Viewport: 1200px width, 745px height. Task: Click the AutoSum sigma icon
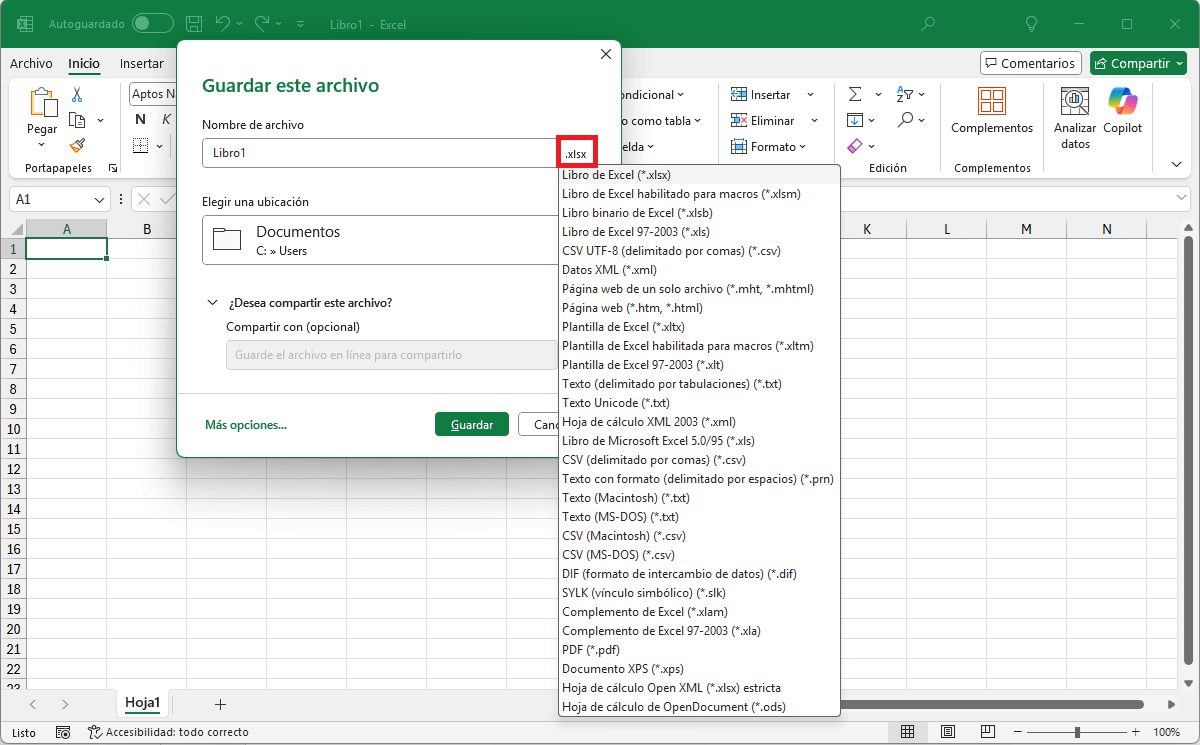pyautogui.click(x=855, y=94)
